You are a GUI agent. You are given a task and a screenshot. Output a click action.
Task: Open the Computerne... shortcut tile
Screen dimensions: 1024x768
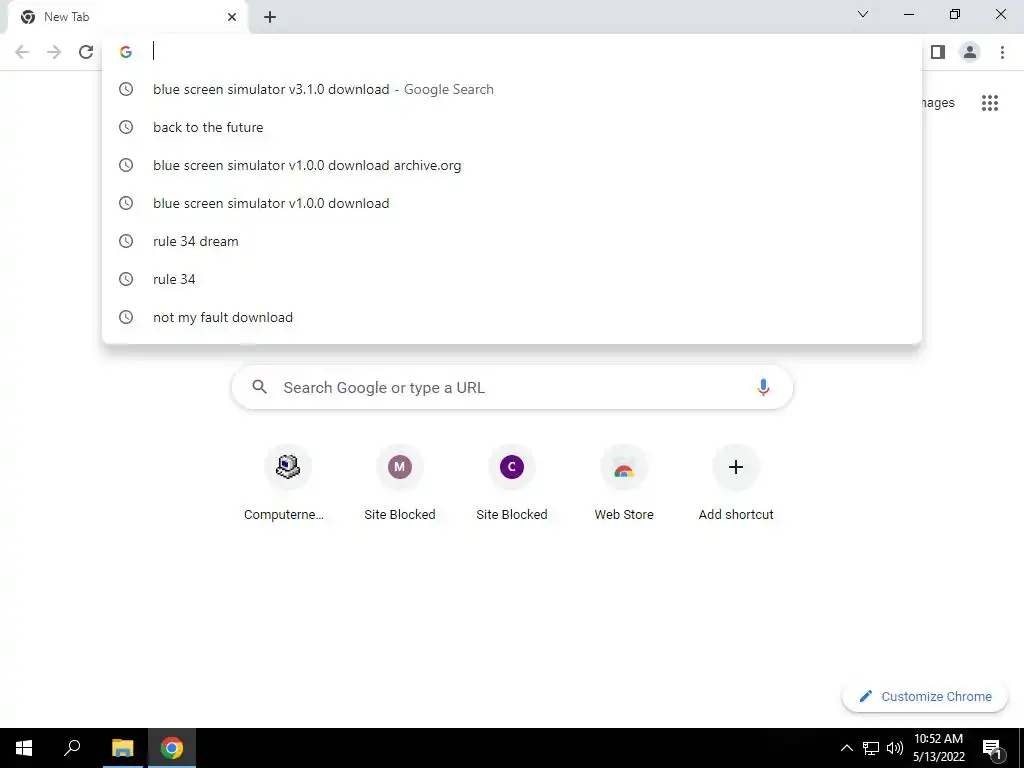[287, 483]
